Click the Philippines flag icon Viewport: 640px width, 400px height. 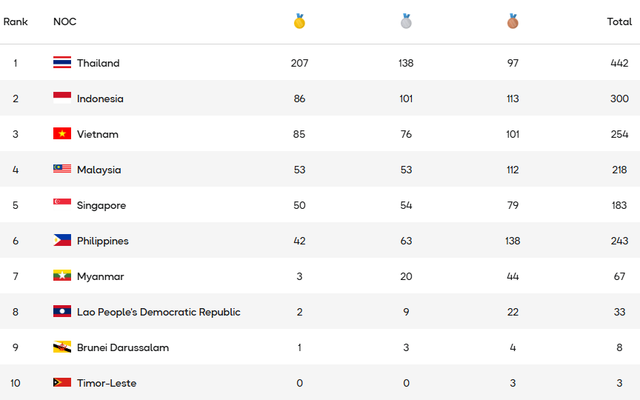tap(62, 241)
